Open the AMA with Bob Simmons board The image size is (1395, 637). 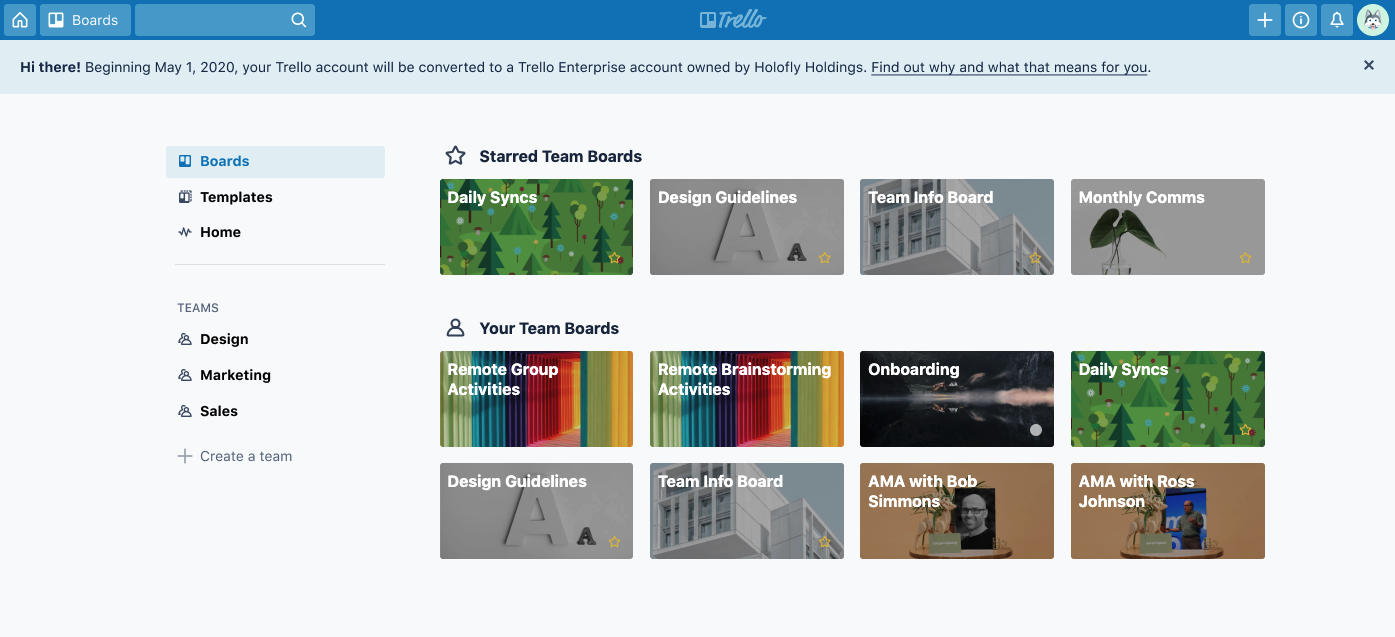point(957,511)
